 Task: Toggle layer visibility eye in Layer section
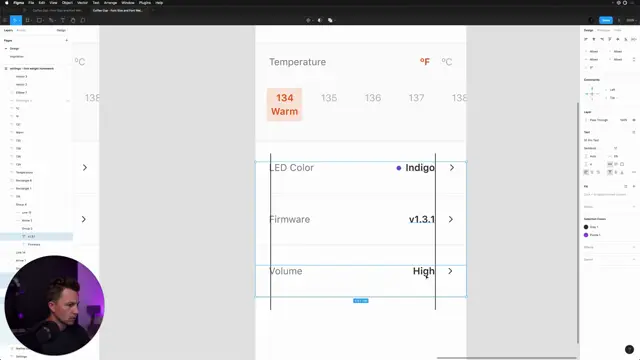[634, 120]
